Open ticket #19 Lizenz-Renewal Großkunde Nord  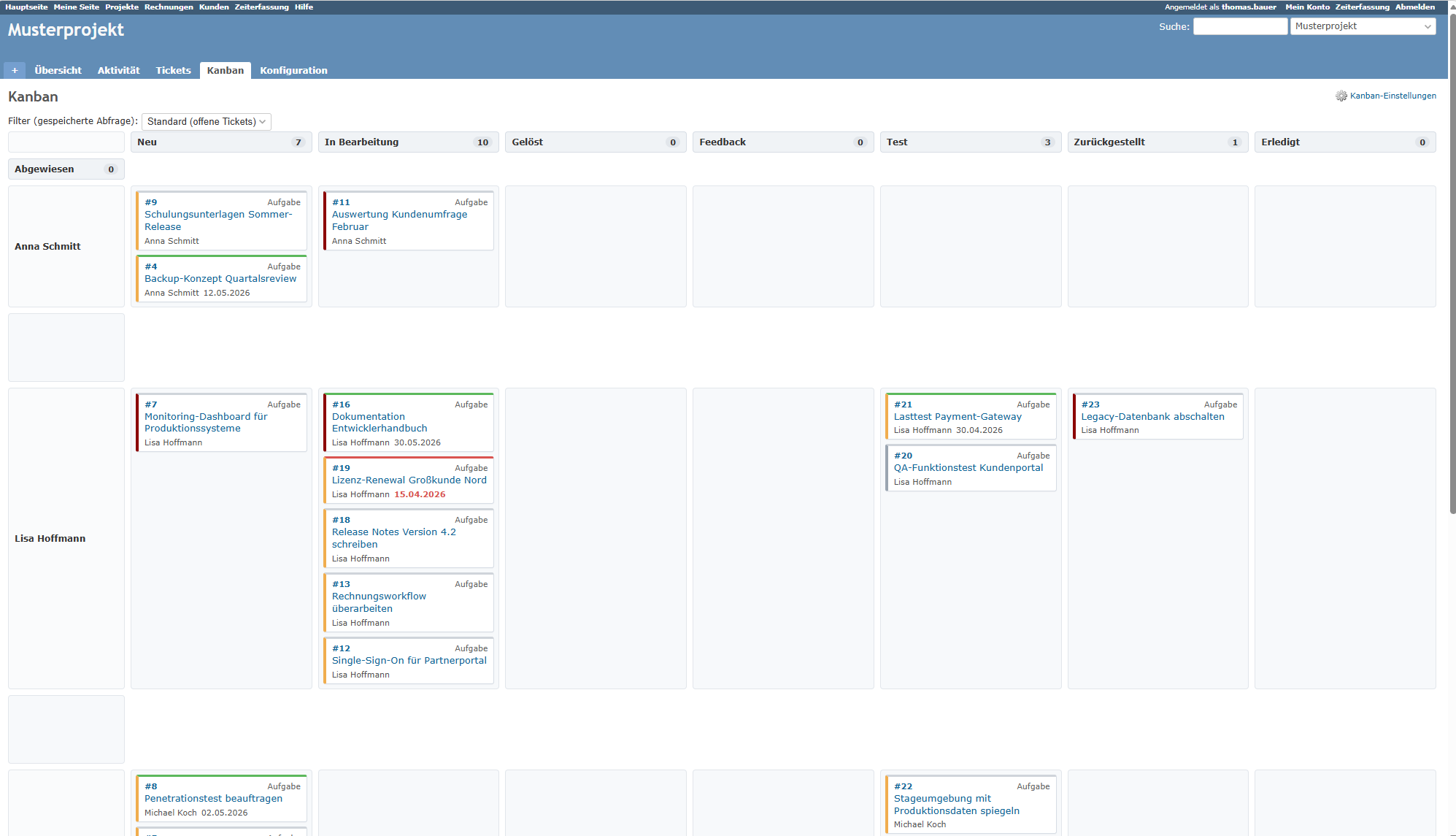(409, 480)
